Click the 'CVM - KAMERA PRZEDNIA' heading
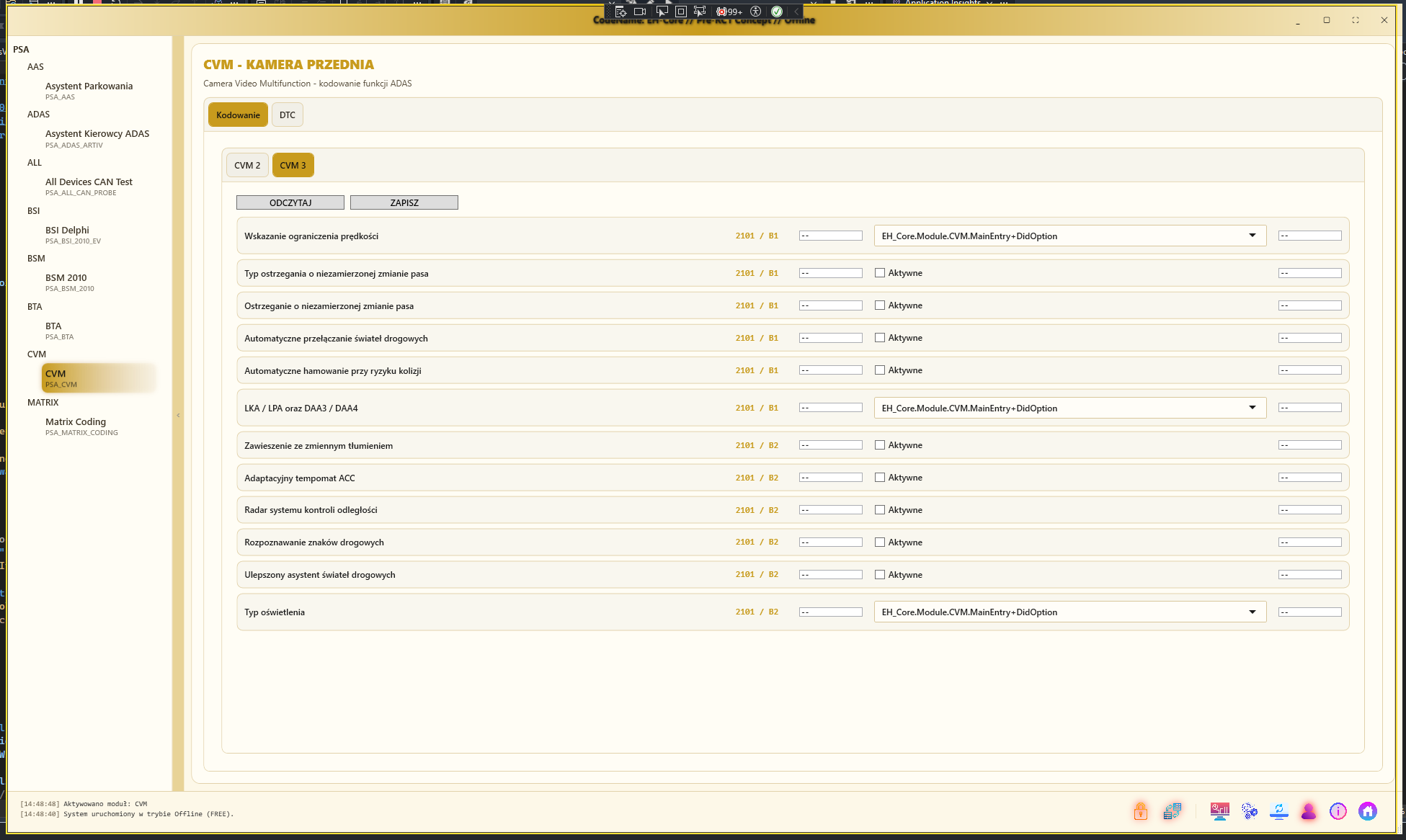Screen dimensions: 1406x840 (288, 65)
